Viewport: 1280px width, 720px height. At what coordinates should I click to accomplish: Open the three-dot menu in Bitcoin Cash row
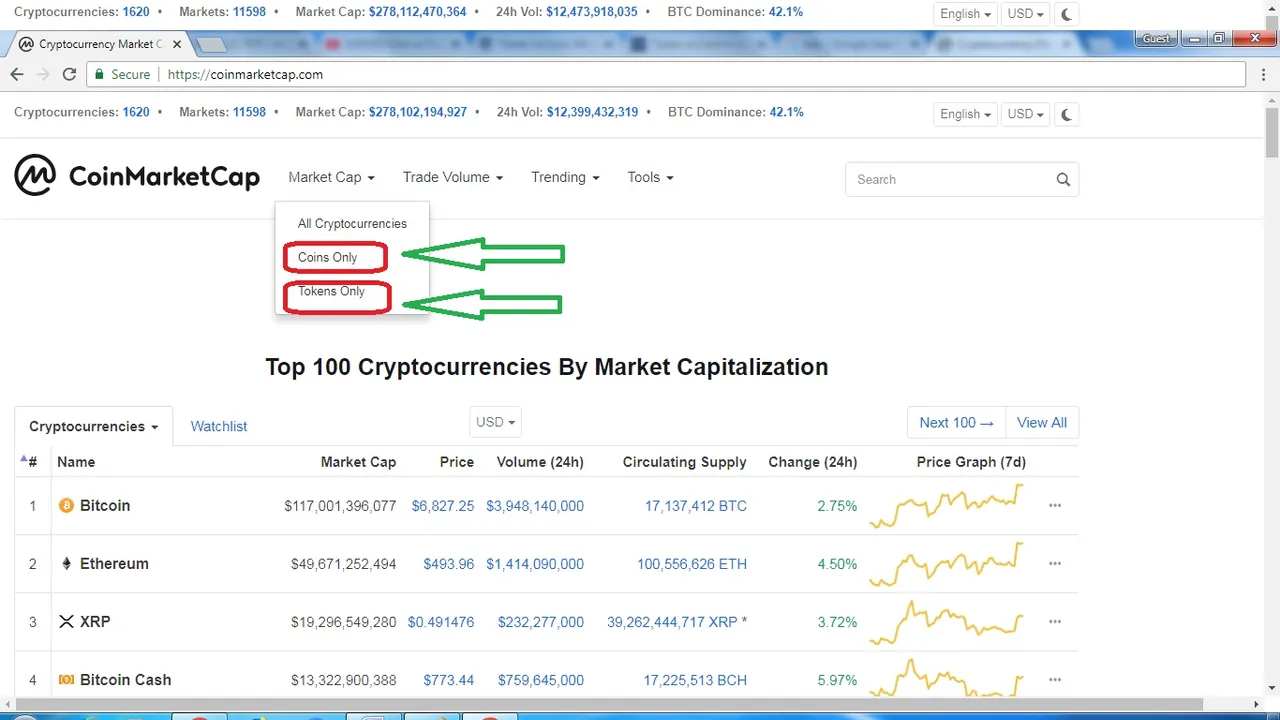[x=1055, y=680]
